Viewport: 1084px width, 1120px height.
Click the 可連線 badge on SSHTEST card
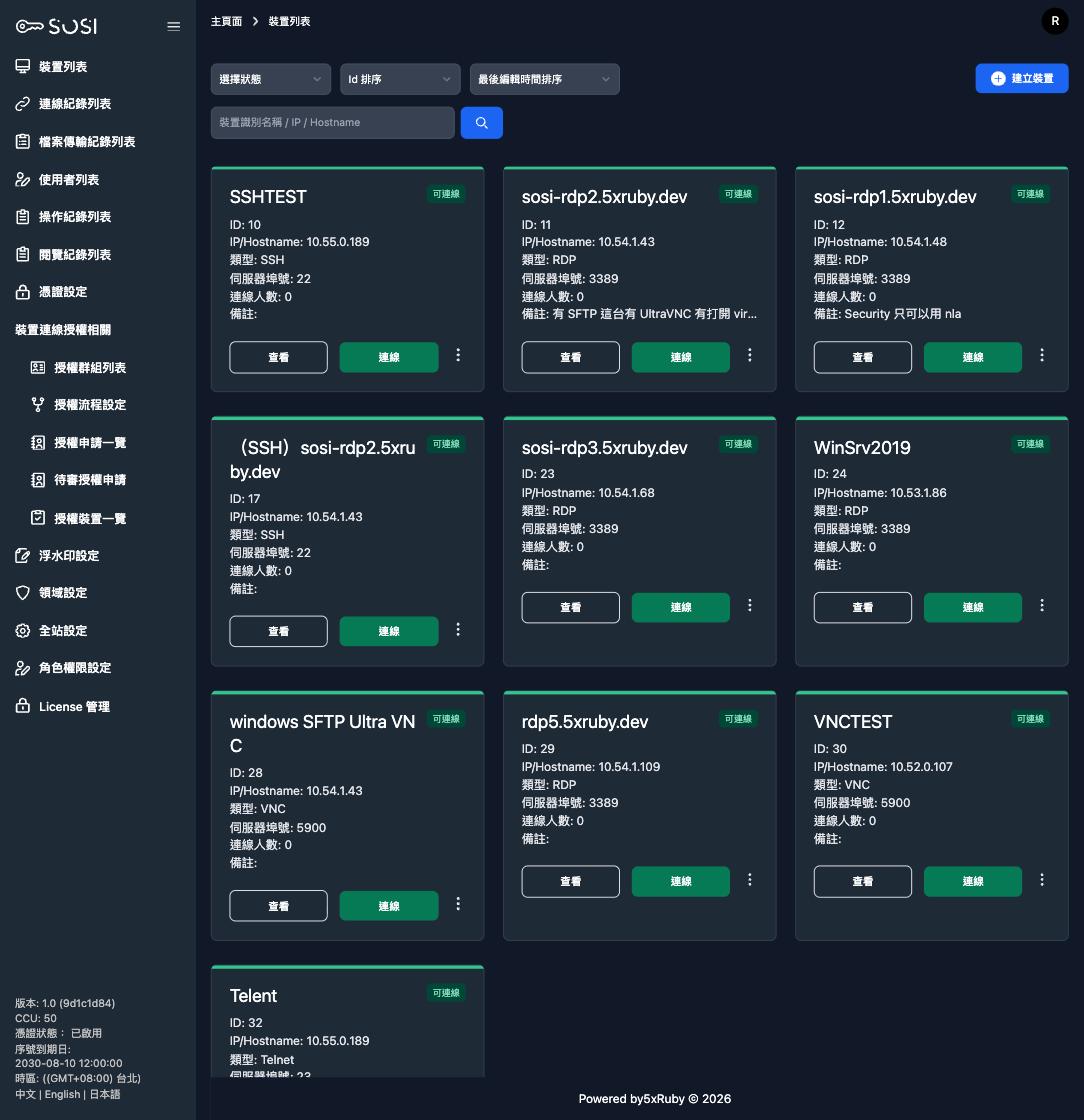[x=446, y=194]
